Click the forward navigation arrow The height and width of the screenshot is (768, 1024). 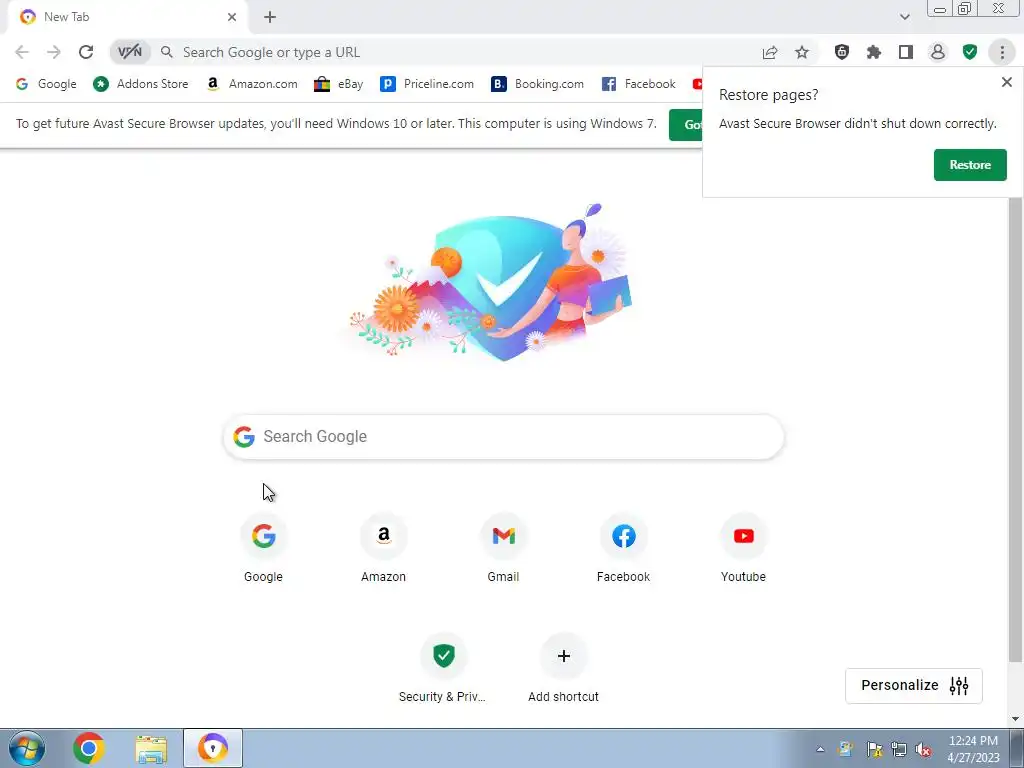54,52
